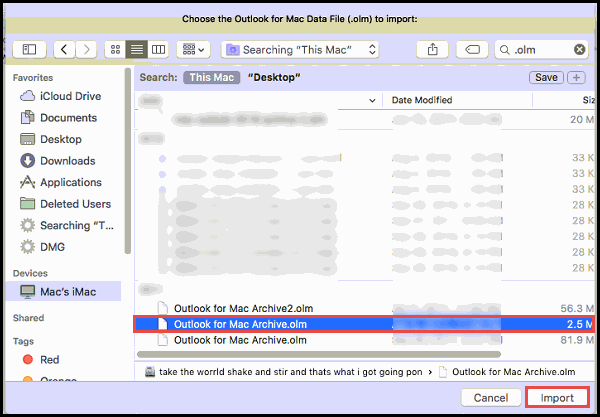This screenshot has height=417, width=600.
Task: Click the magnifier search icon
Action: coord(505,50)
